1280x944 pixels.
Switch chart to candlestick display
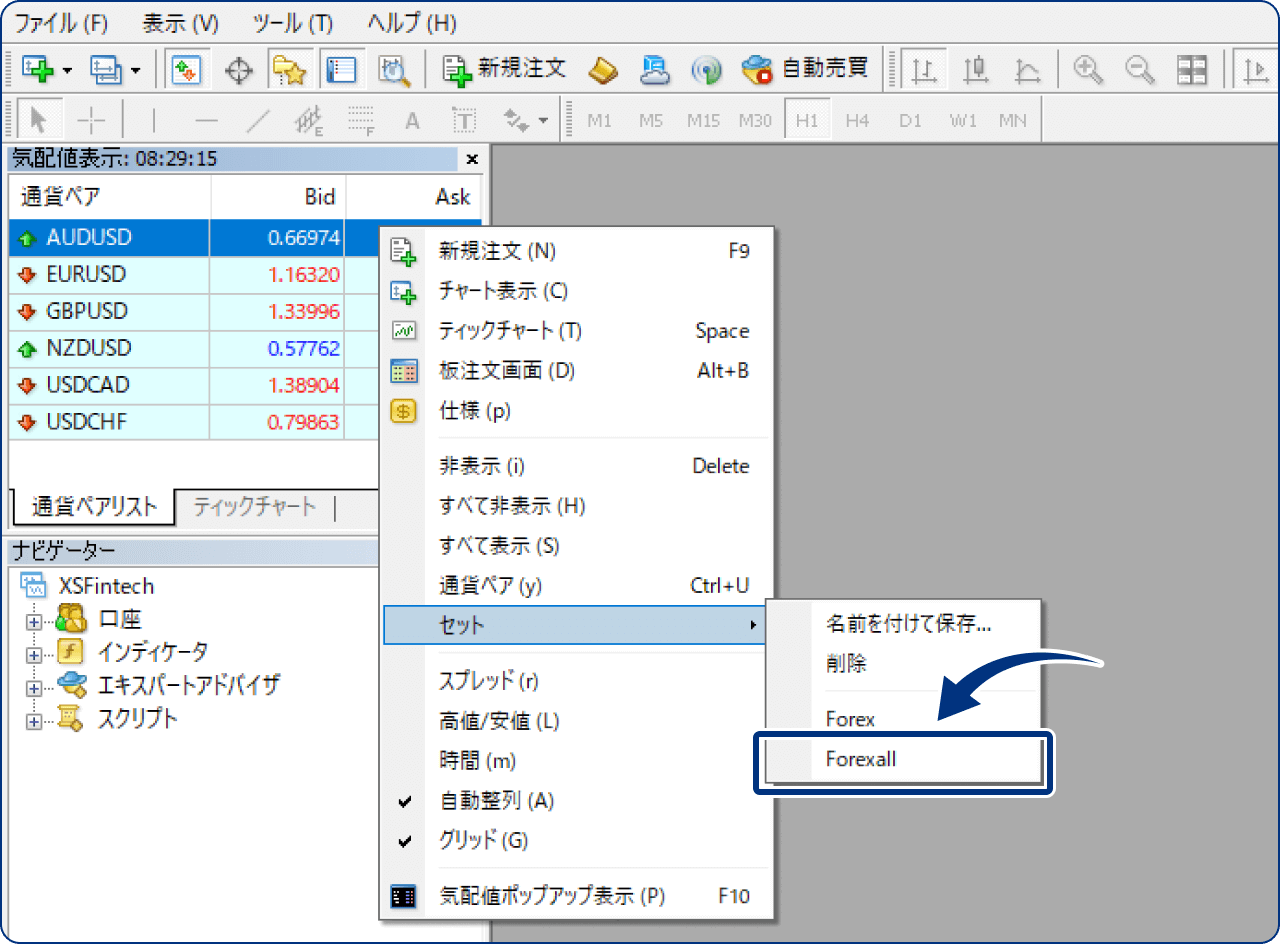tap(975, 69)
